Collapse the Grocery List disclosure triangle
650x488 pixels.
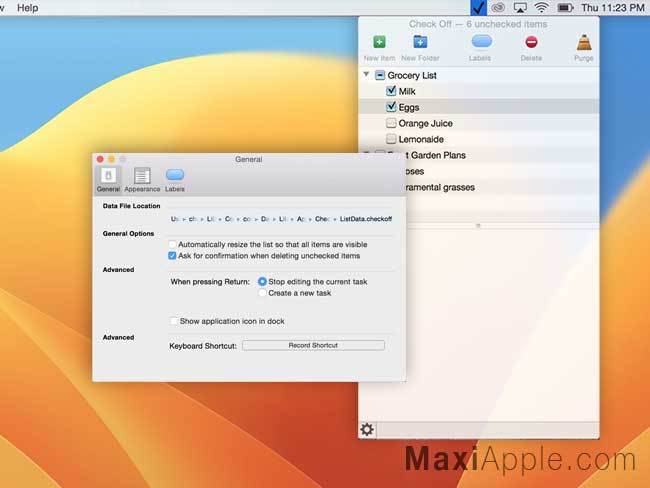[x=366, y=74]
